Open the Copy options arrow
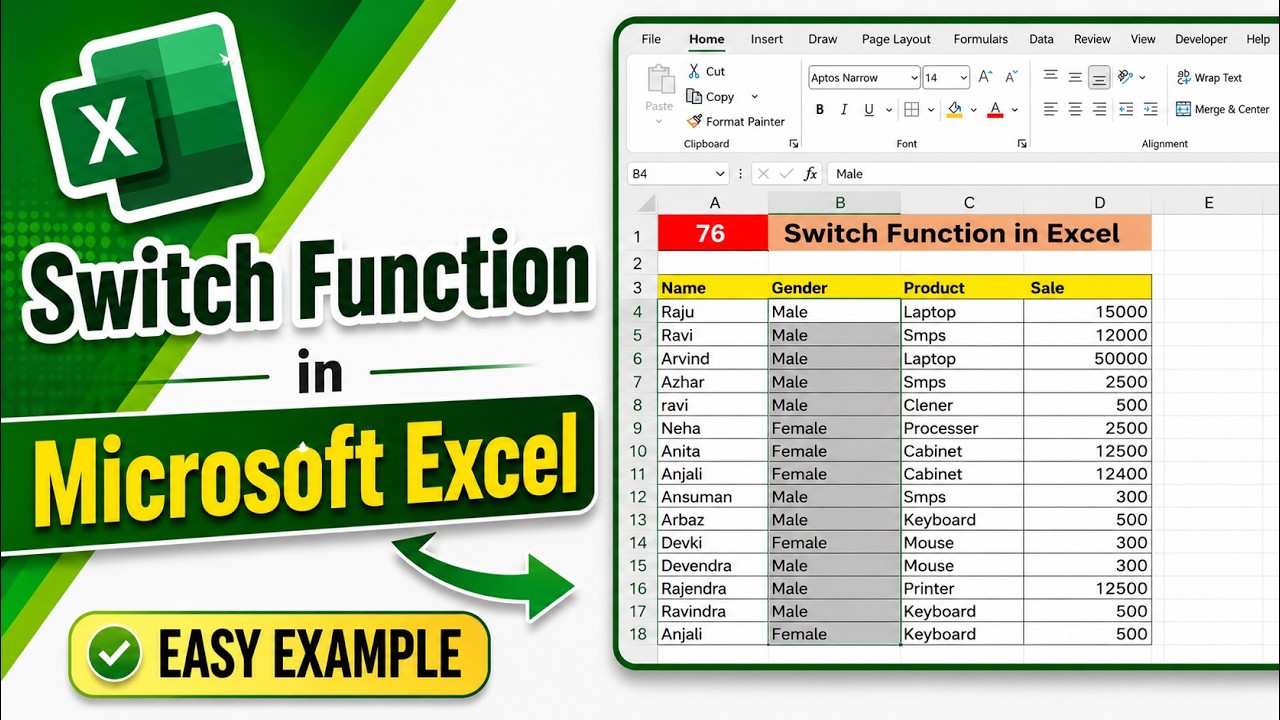This screenshot has height=720, width=1280. [x=754, y=97]
